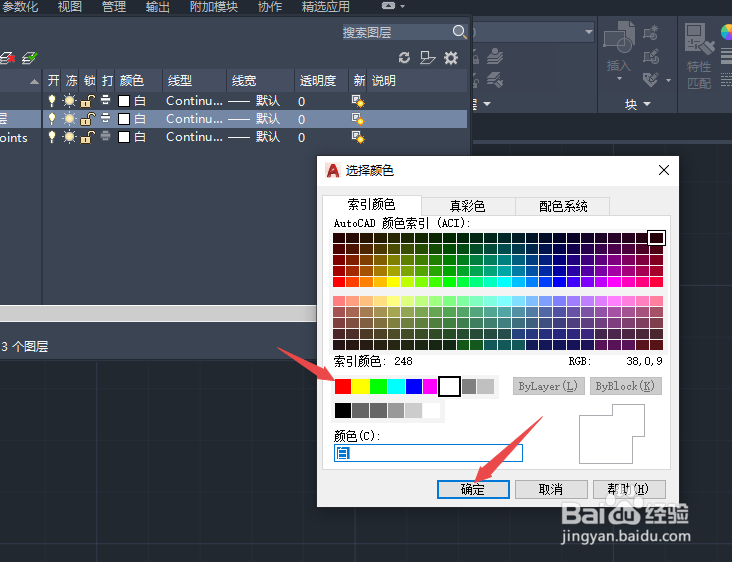Click the 透明度 column header

(322, 81)
